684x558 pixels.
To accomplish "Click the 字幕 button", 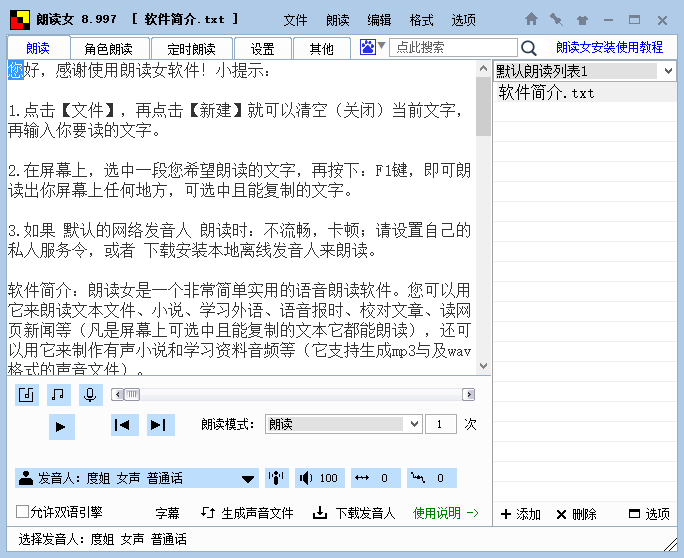I will click(x=168, y=513).
